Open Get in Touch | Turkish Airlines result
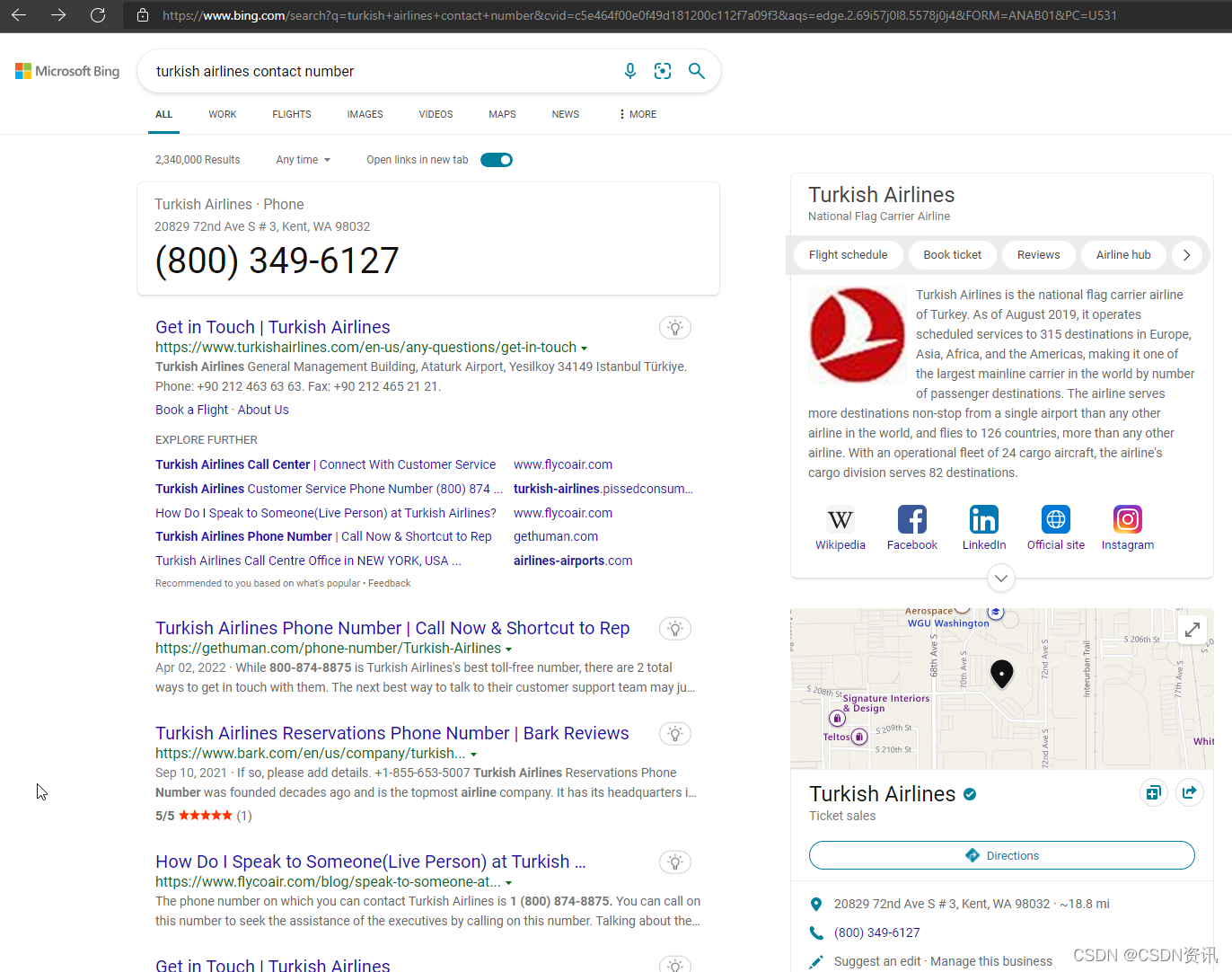Viewport: 1232px width, 972px height. pos(273,327)
